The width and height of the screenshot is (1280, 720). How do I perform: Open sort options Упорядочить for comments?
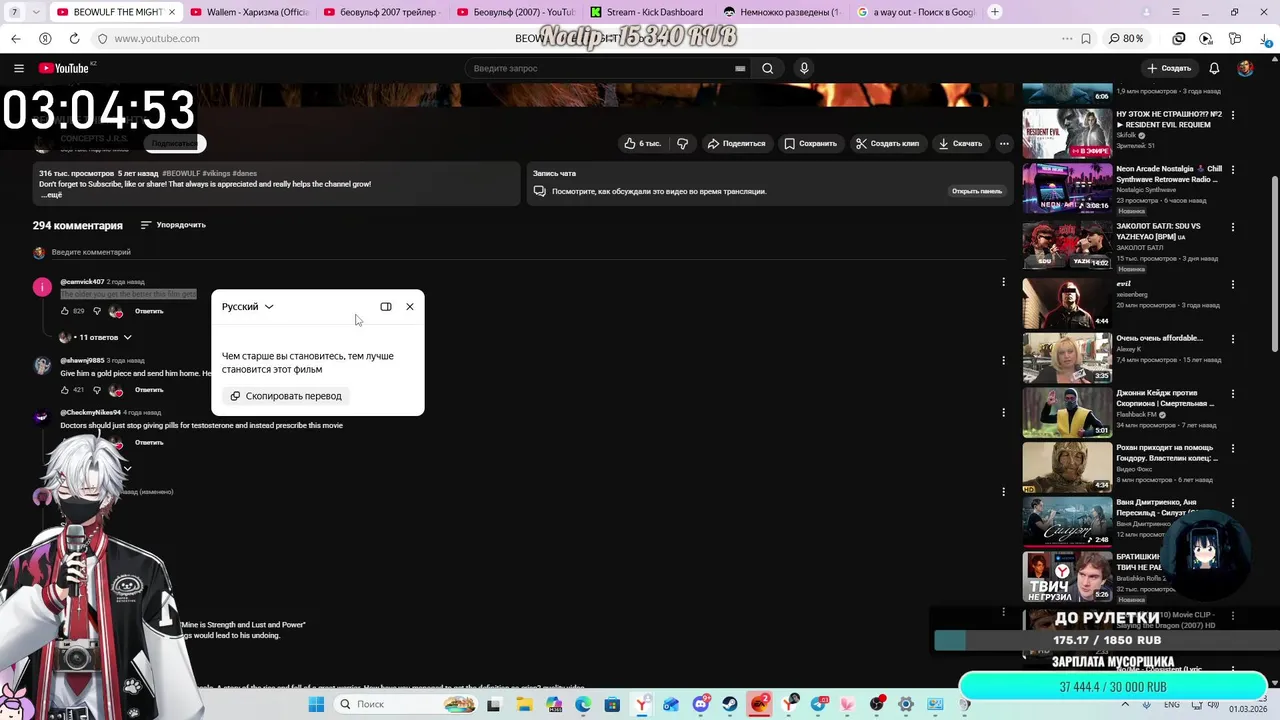tap(173, 225)
